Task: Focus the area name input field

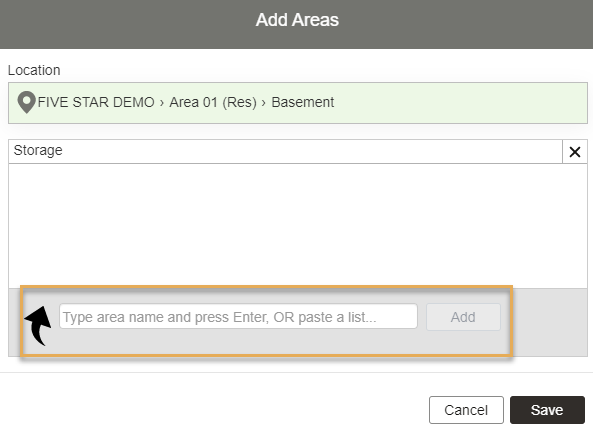Action: (238, 317)
